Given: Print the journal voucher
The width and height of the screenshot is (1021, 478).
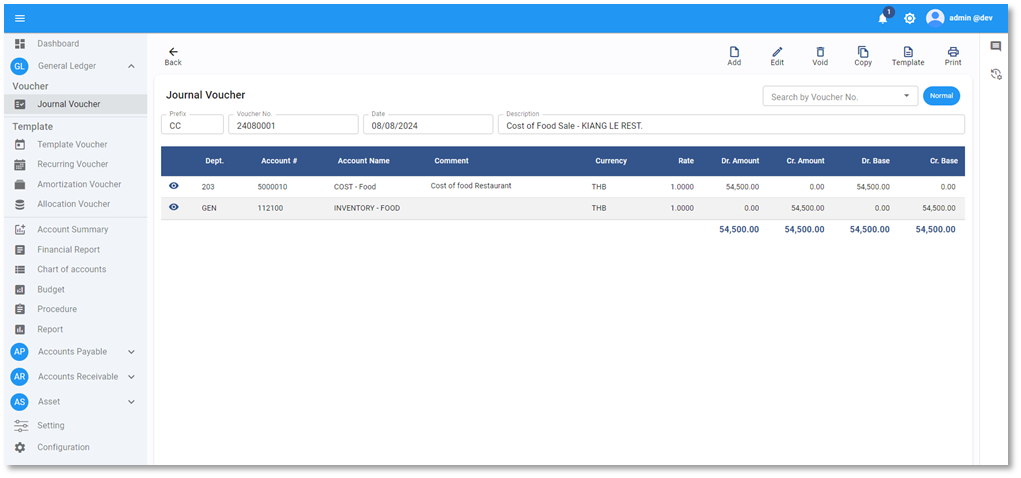Looking at the screenshot, I should (953, 55).
